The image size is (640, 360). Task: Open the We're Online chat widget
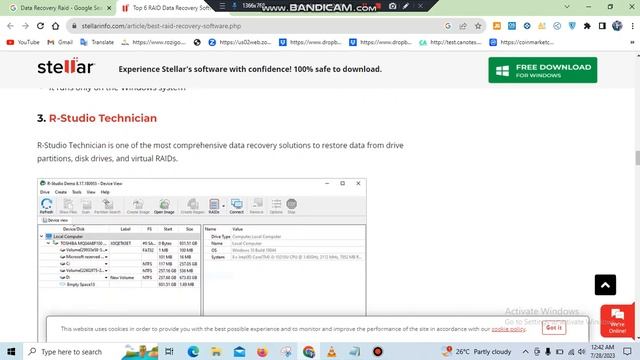point(617,321)
